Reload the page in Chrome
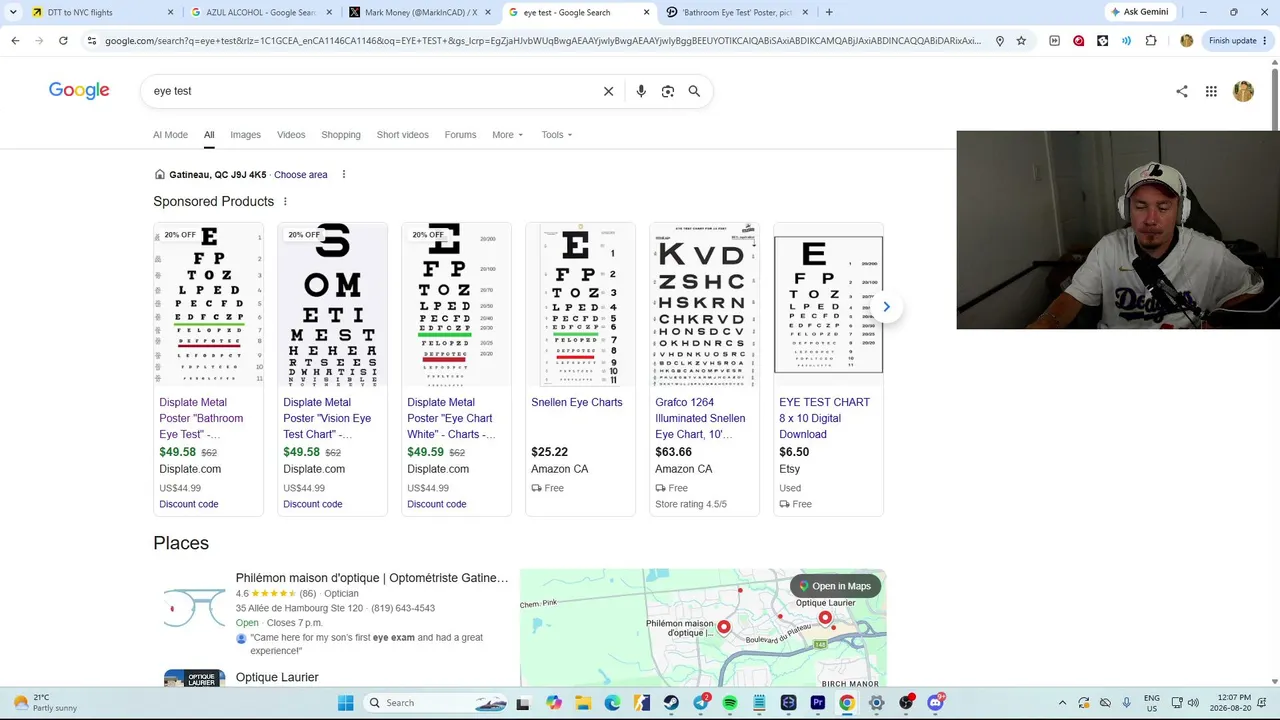This screenshot has width=1280, height=720. [63, 41]
